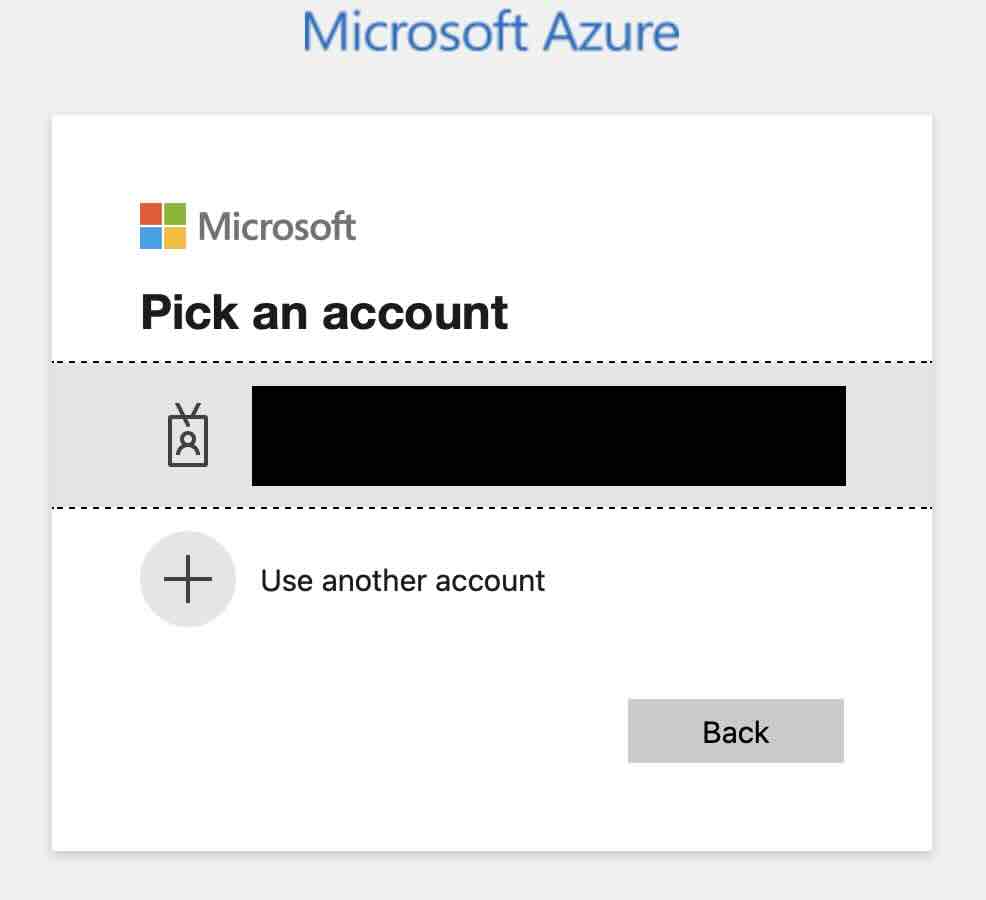Click the yellow square in the Microsoft logo
986x900 pixels.
(x=176, y=237)
